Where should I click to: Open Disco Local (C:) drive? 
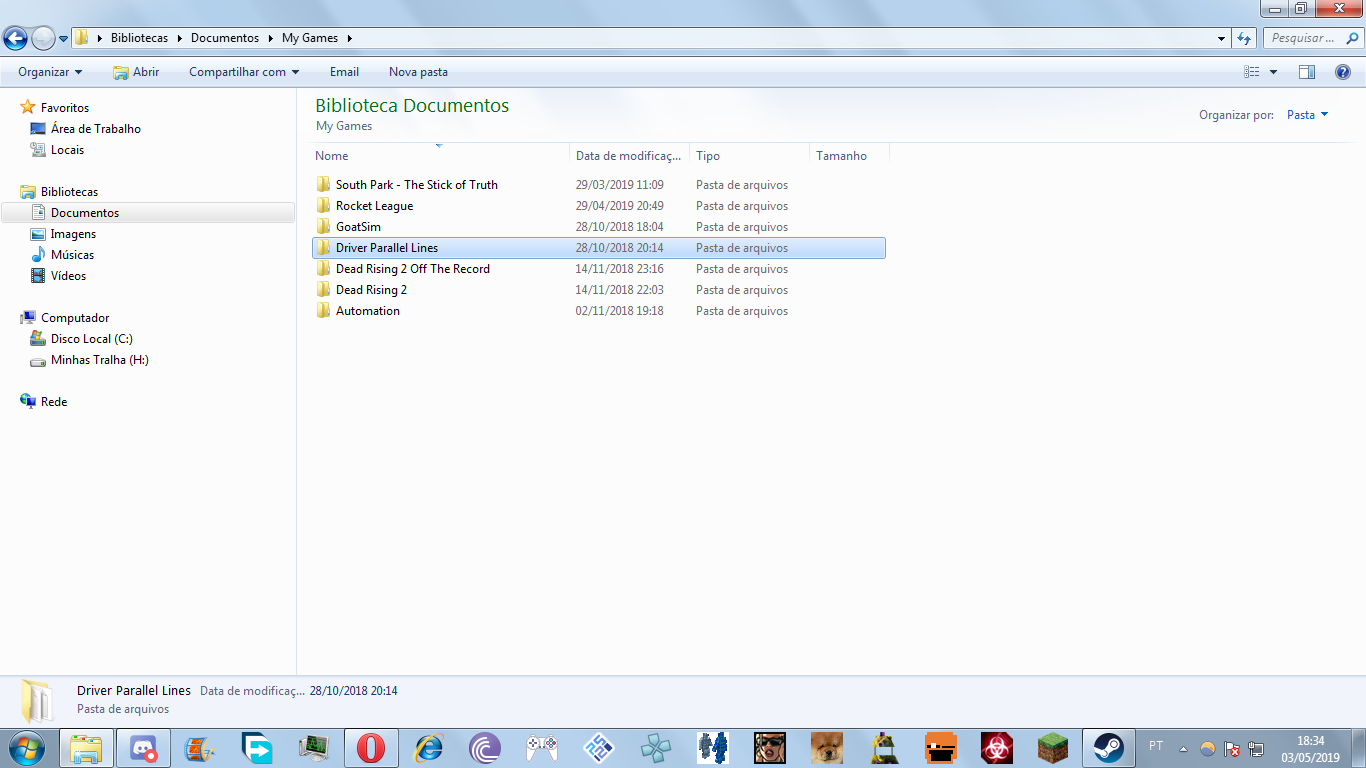click(92, 339)
